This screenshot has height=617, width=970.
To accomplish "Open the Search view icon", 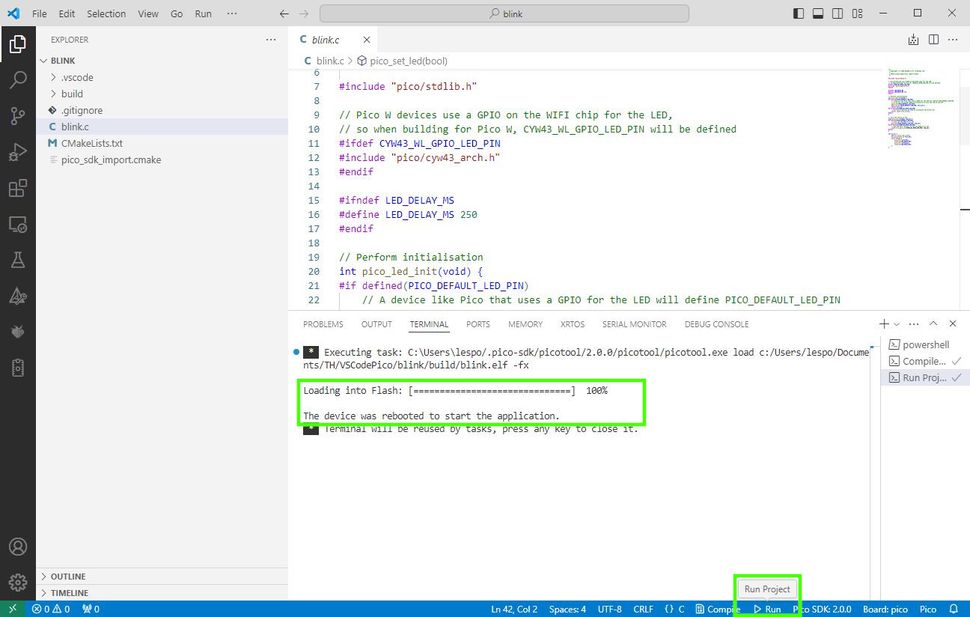I will click(x=18, y=80).
